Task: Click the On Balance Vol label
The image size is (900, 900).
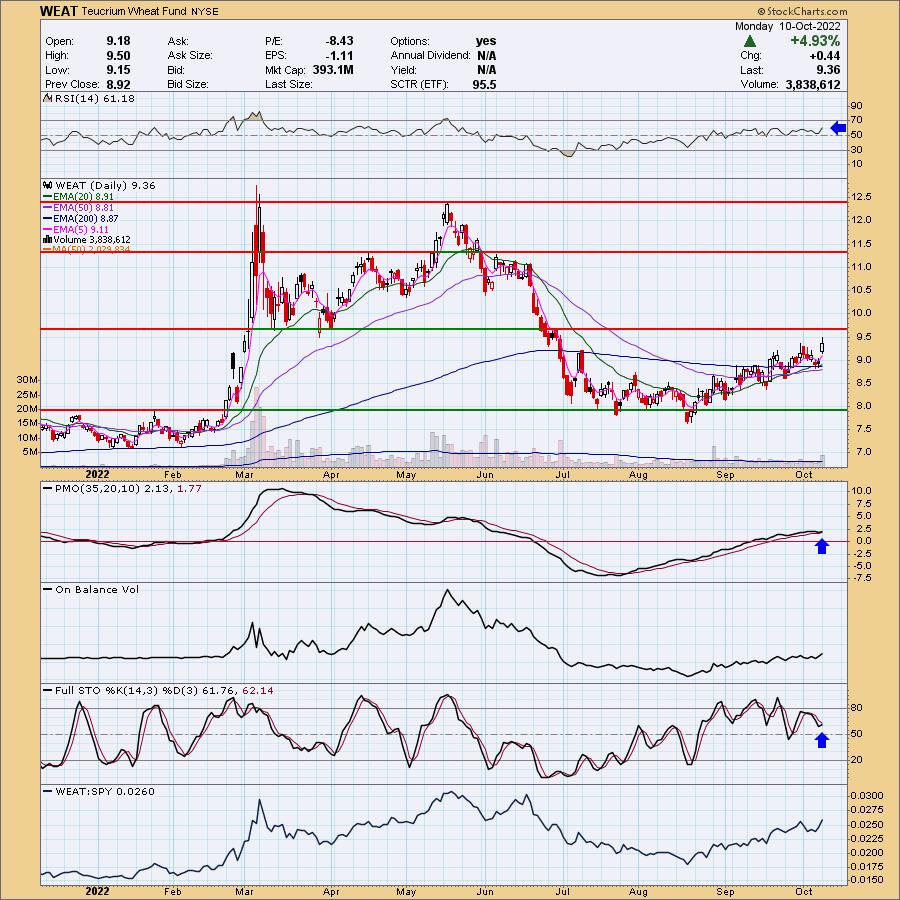Action: coord(97,589)
